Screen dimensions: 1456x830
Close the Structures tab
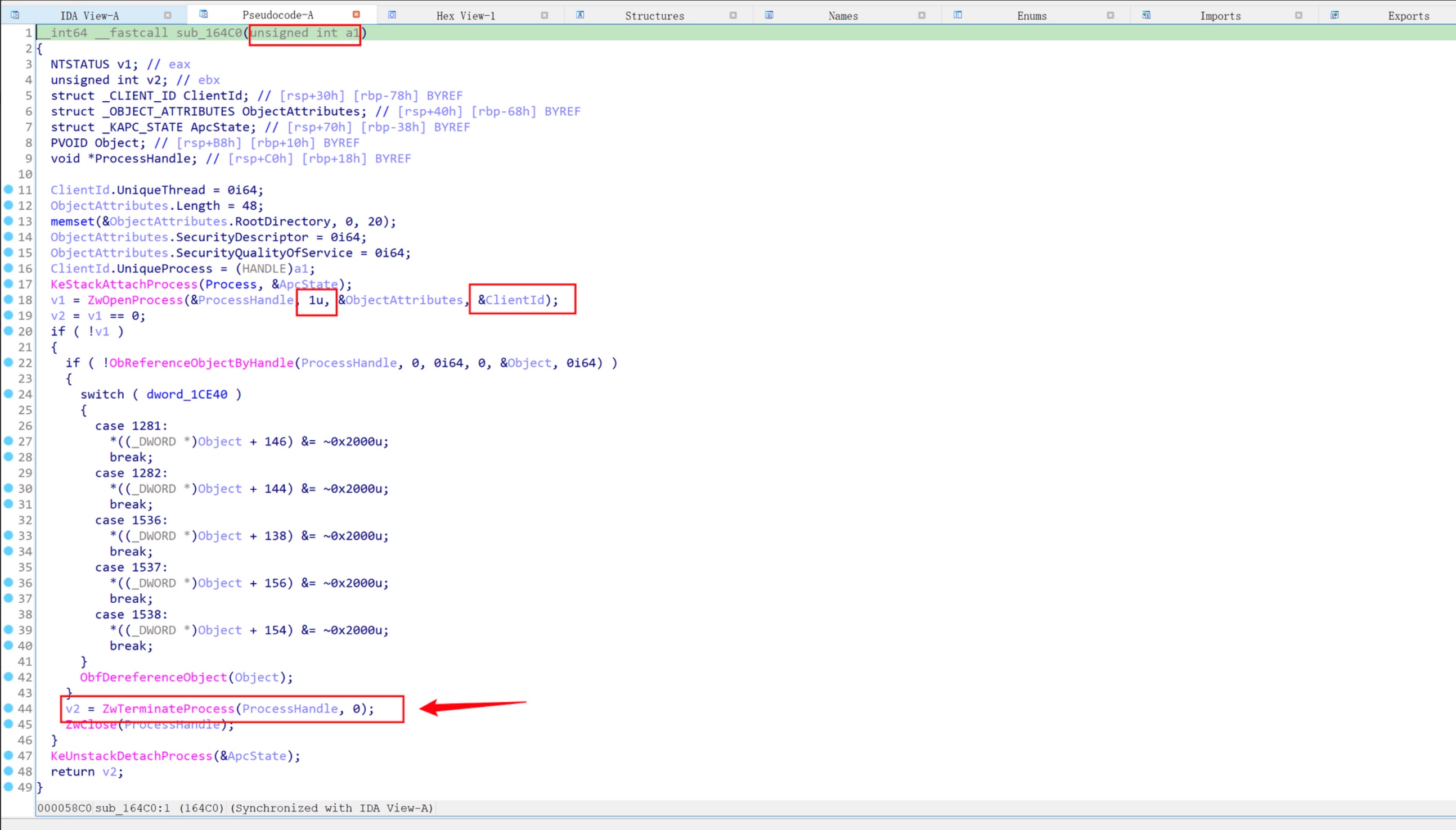(x=733, y=15)
